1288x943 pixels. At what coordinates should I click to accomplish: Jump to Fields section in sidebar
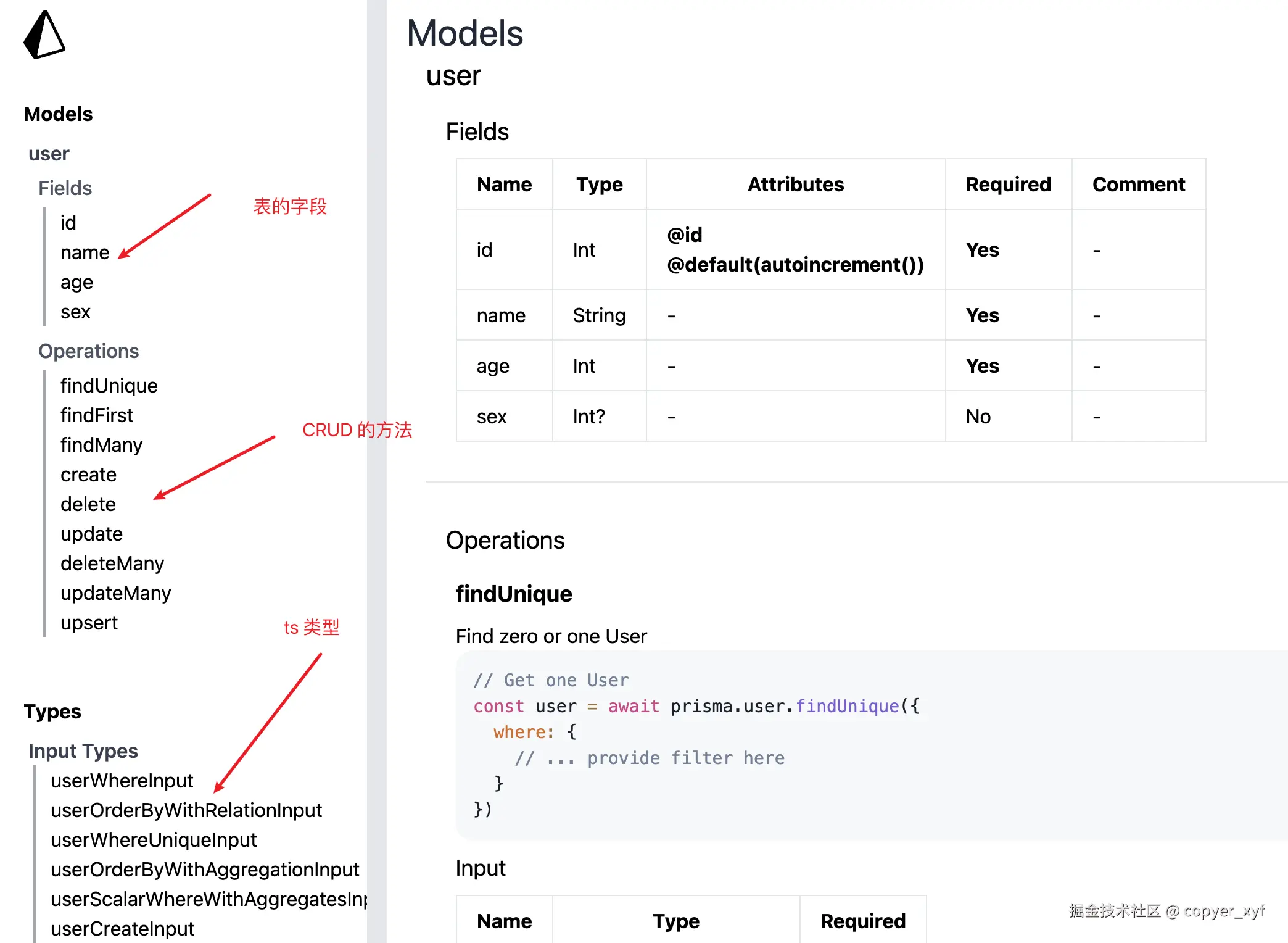(x=65, y=188)
